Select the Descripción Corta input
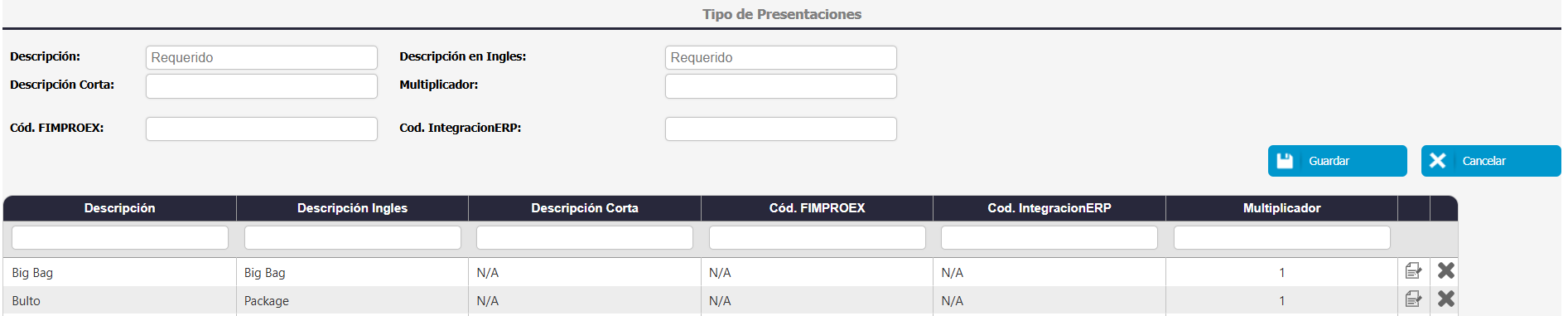Viewport: 1568px width, 316px height. [x=262, y=86]
